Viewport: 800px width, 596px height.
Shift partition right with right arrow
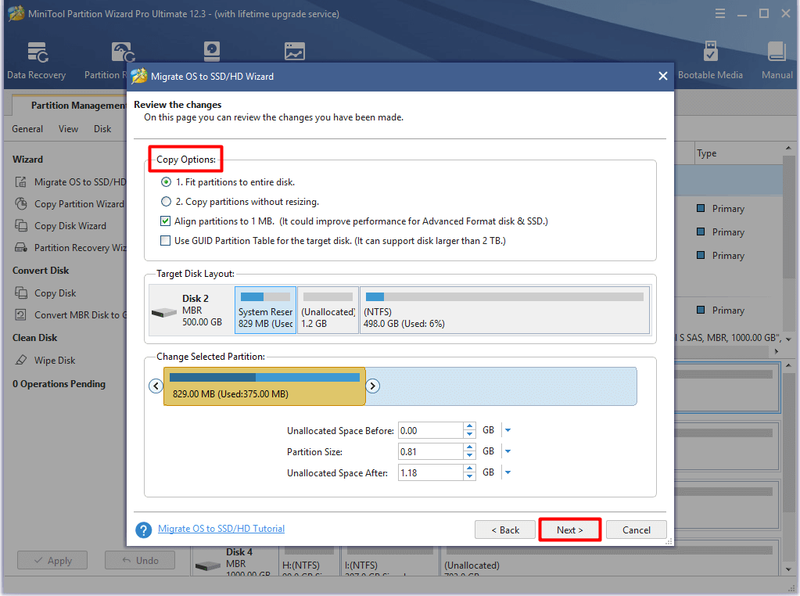(x=372, y=386)
